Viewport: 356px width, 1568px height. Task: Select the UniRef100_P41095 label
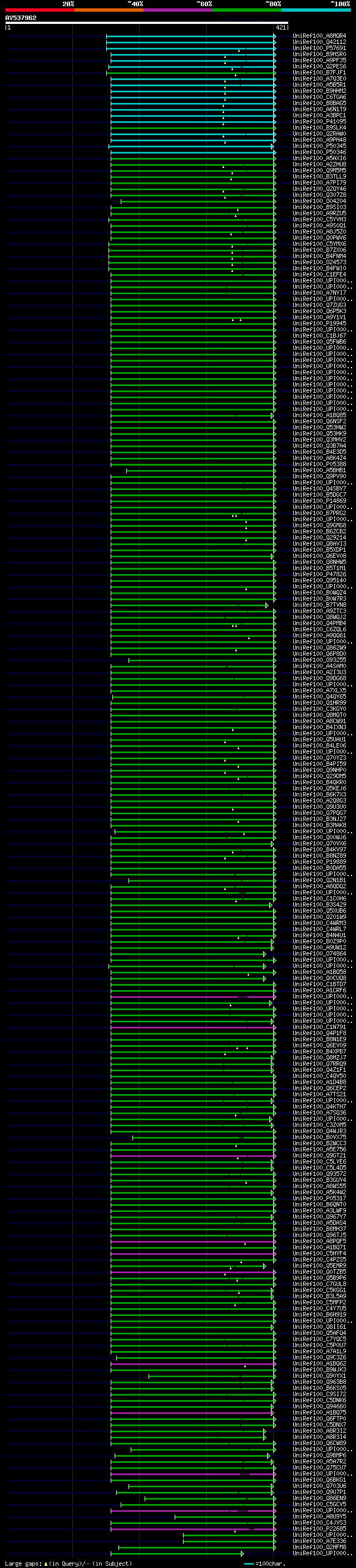coord(319,121)
